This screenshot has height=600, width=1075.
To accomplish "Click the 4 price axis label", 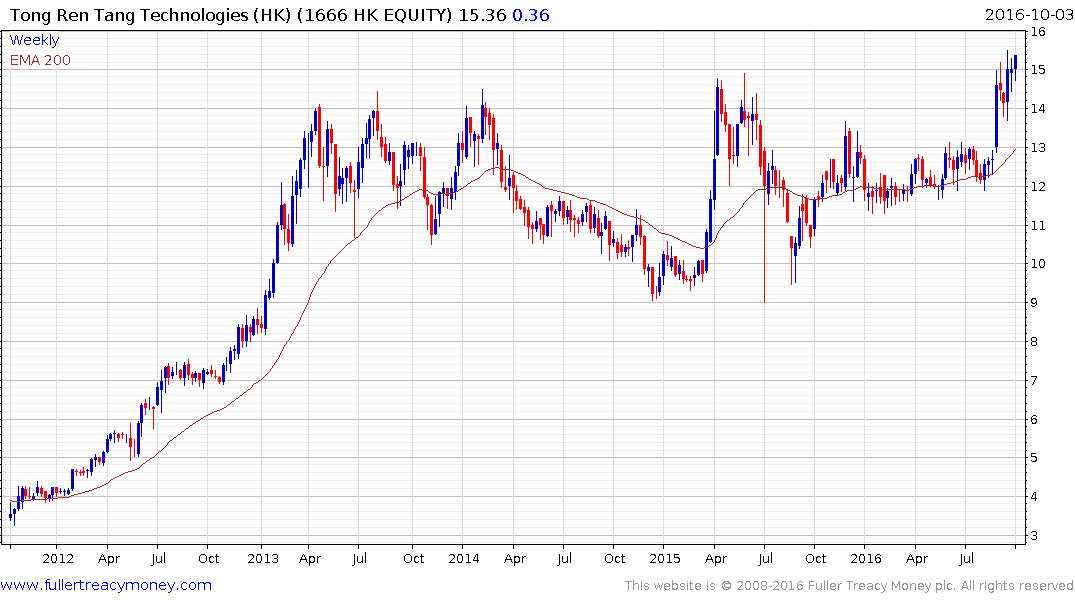I will click(x=1035, y=496).
